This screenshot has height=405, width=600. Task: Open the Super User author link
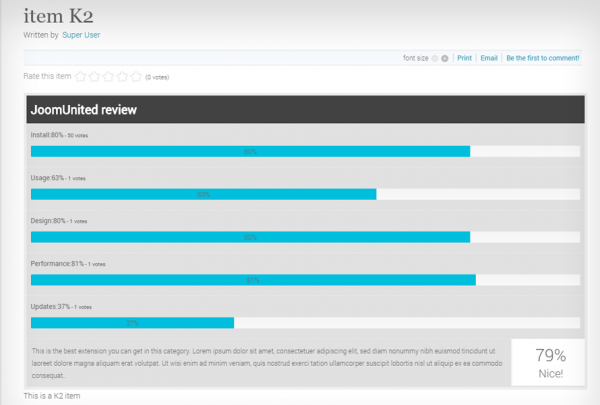pyautogui.click(x=81, y=35)
